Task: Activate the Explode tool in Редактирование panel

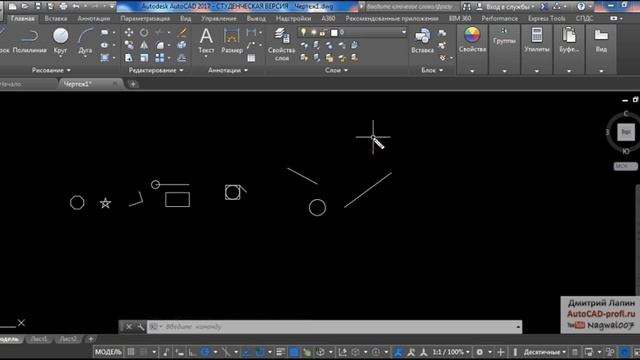Action: [182, 45]
